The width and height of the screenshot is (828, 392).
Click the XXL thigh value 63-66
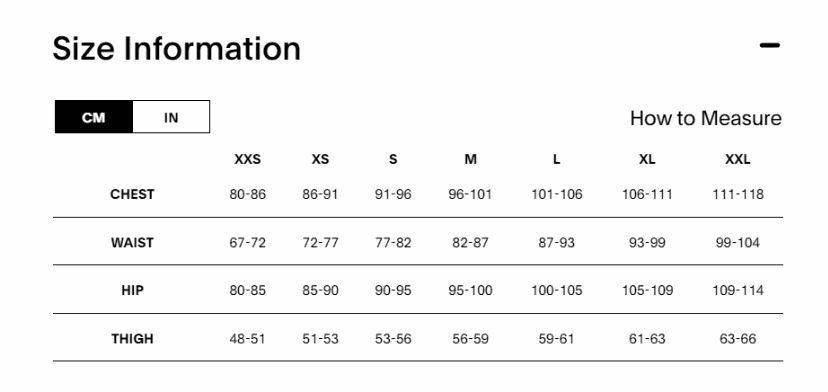738,339
